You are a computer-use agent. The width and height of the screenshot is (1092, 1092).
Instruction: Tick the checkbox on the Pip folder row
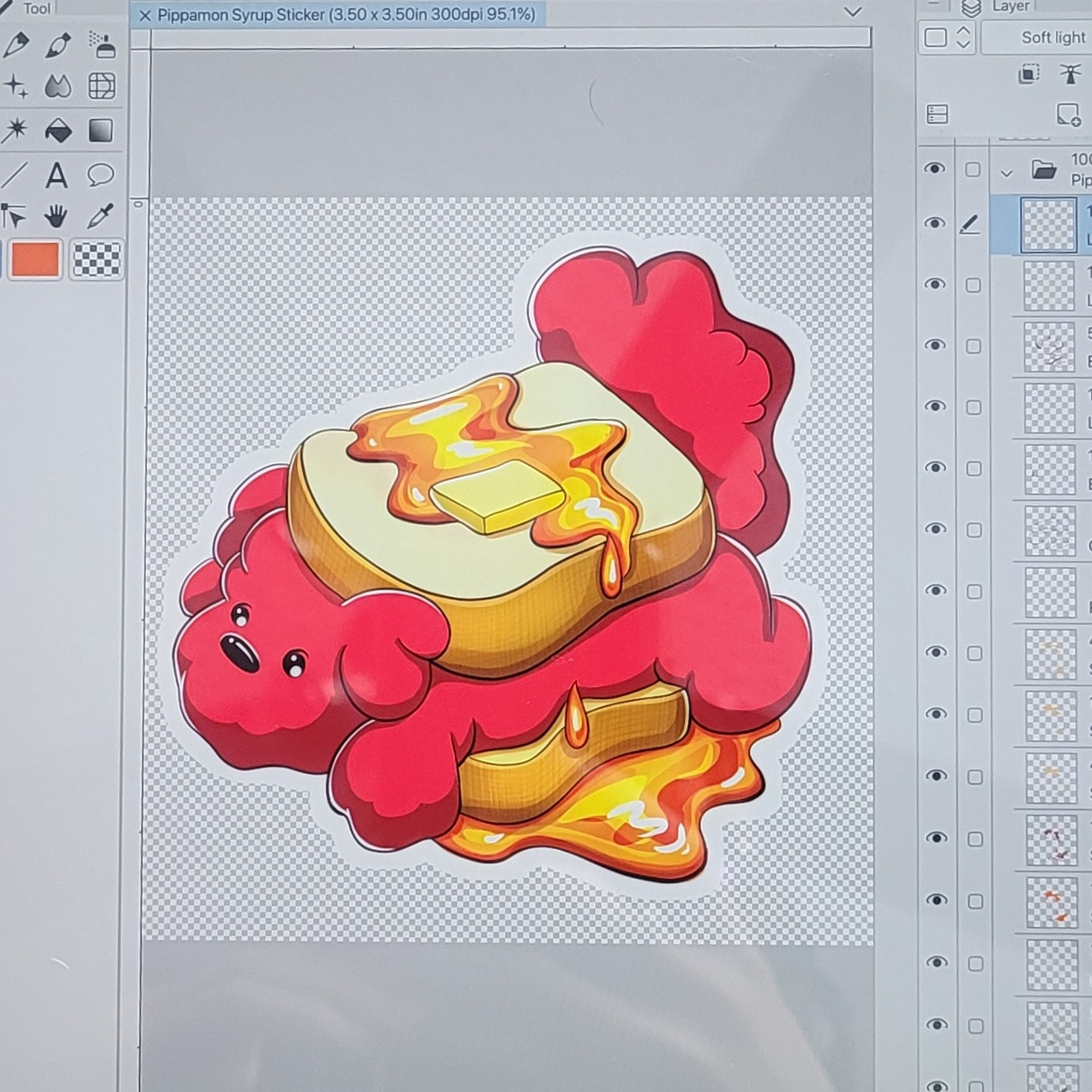(x=973, y=169)
